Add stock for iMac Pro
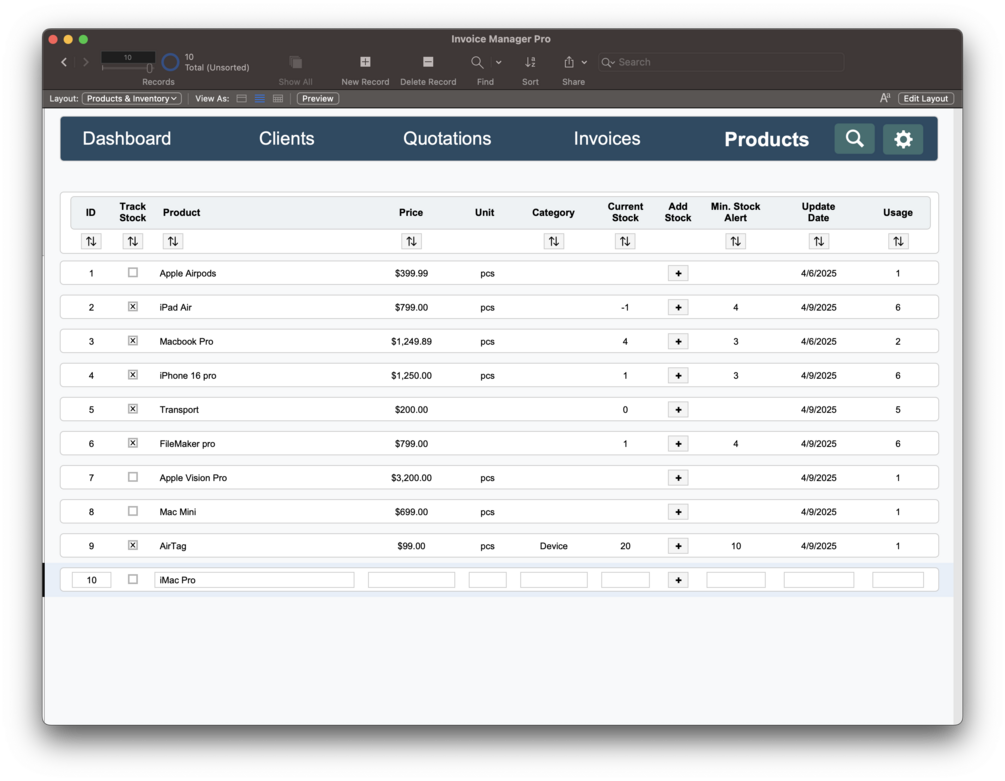1005x781 pixels. [678, 580]
